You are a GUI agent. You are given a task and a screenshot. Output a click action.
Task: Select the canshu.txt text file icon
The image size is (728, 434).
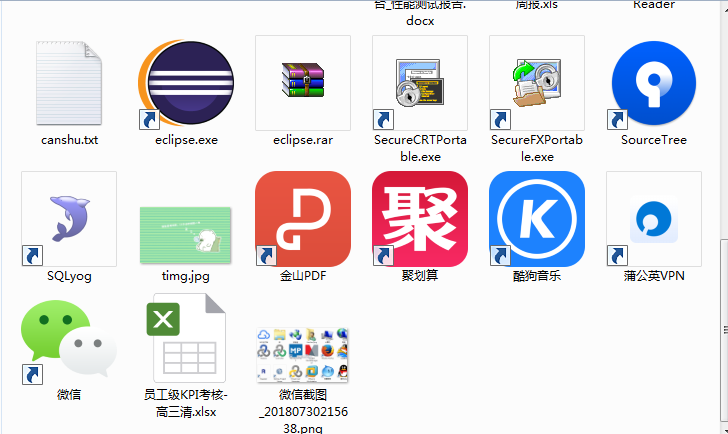(x=69, y=83)
